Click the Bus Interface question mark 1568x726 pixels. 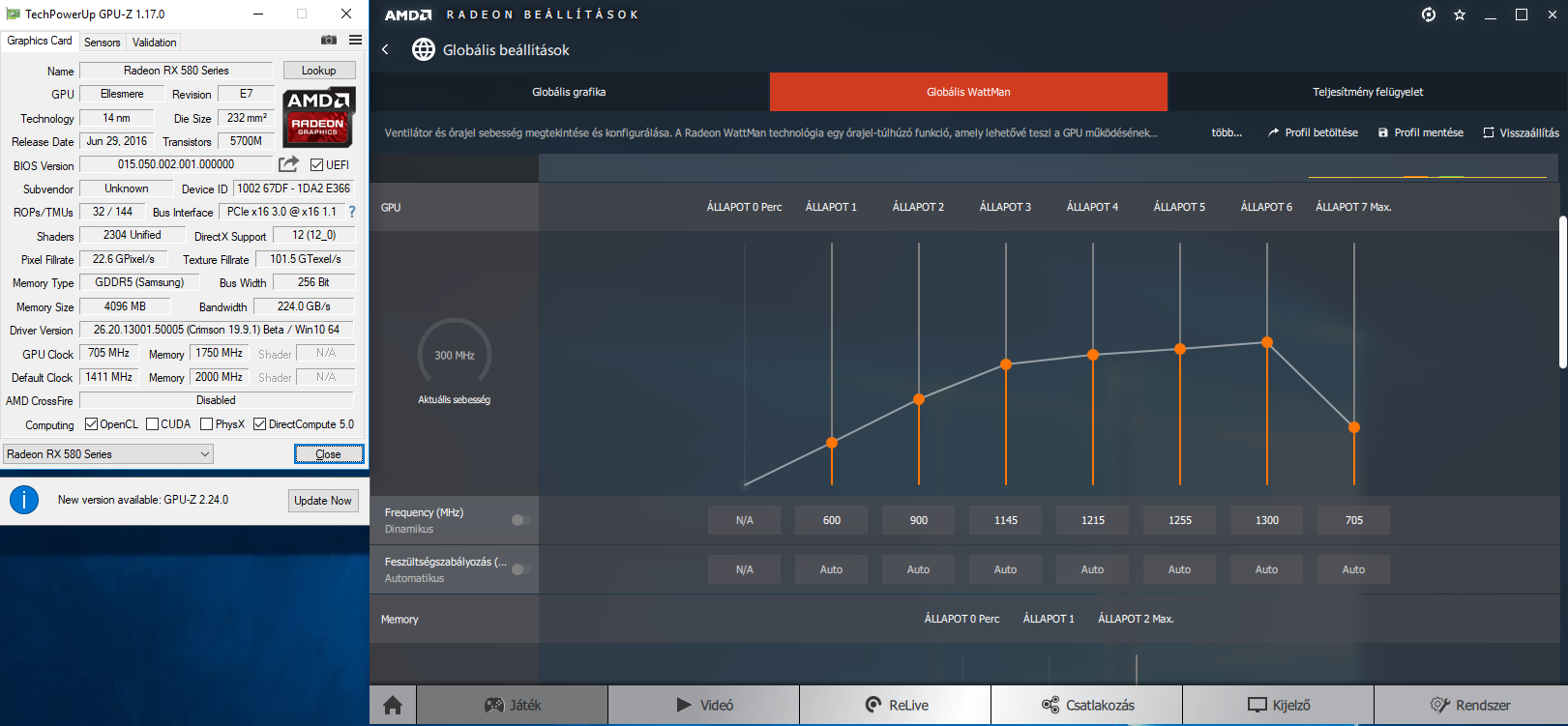(x=352, y=212)
